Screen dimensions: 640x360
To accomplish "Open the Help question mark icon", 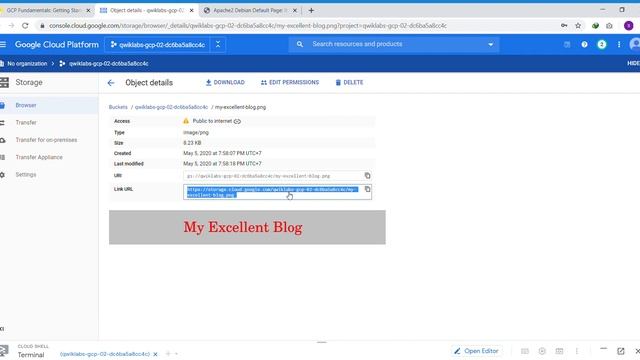I will [584, 44].
